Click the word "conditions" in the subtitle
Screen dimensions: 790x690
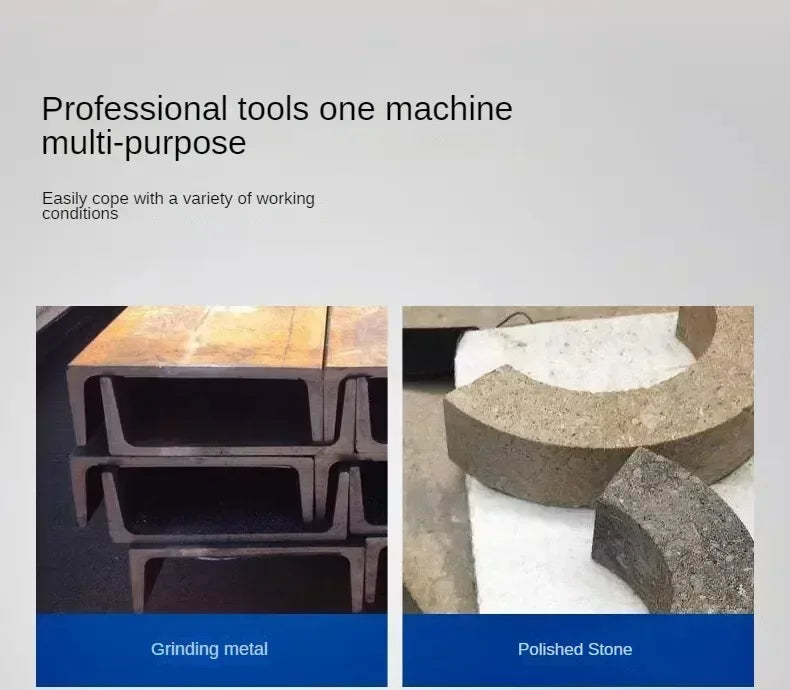pos(80,214)
